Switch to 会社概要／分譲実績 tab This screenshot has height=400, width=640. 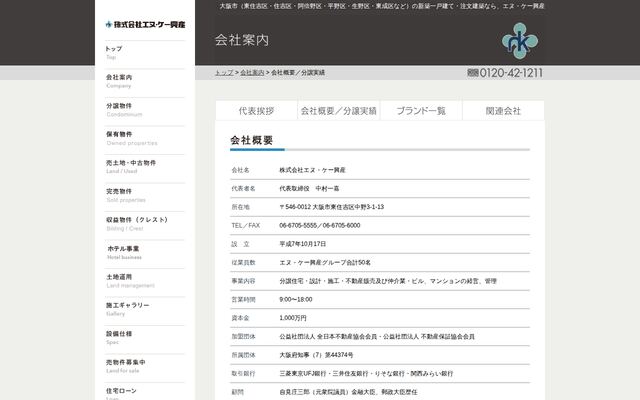pyautogui.click(x=339, y=111)
